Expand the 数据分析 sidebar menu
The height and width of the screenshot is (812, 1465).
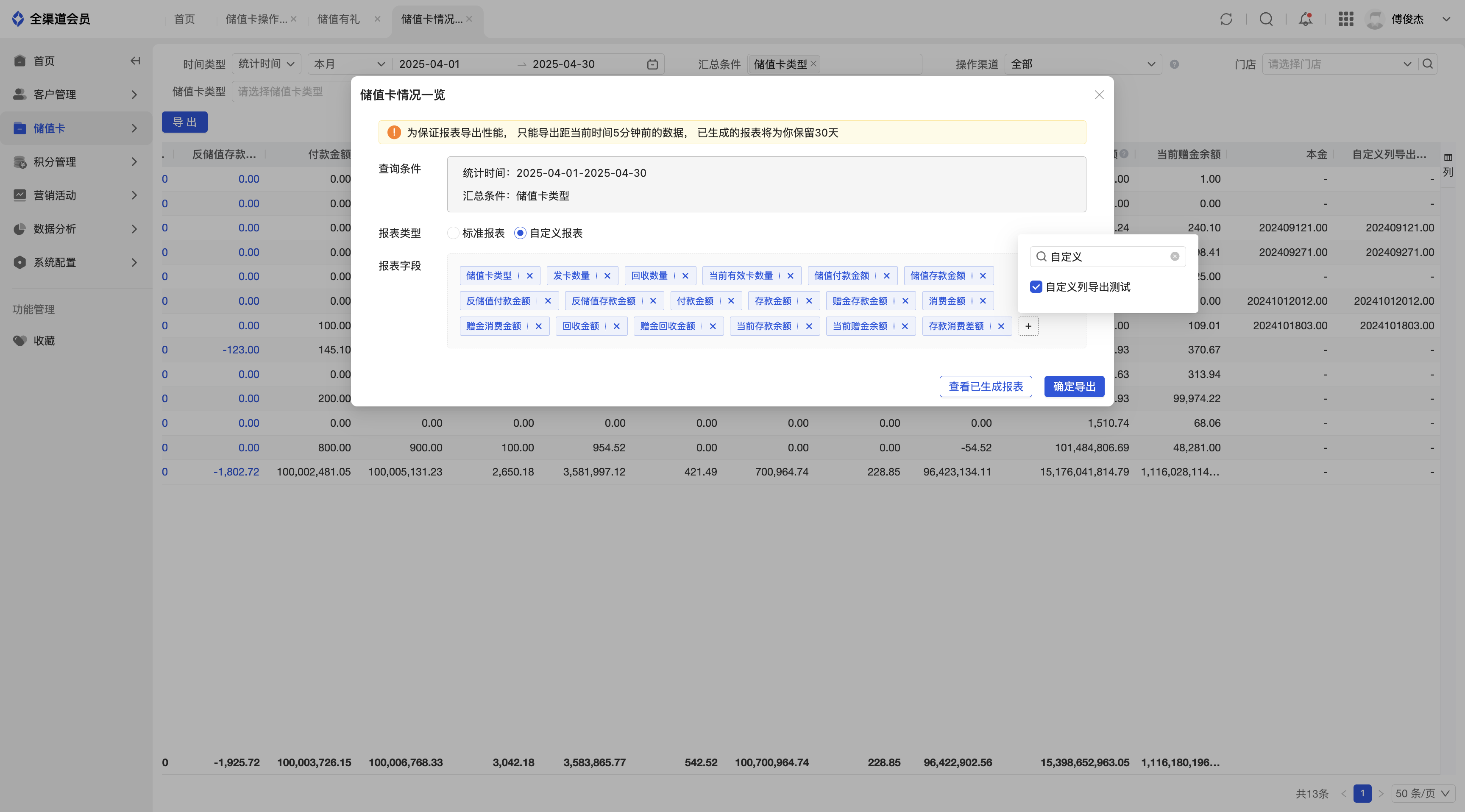[x=75, y=228]
